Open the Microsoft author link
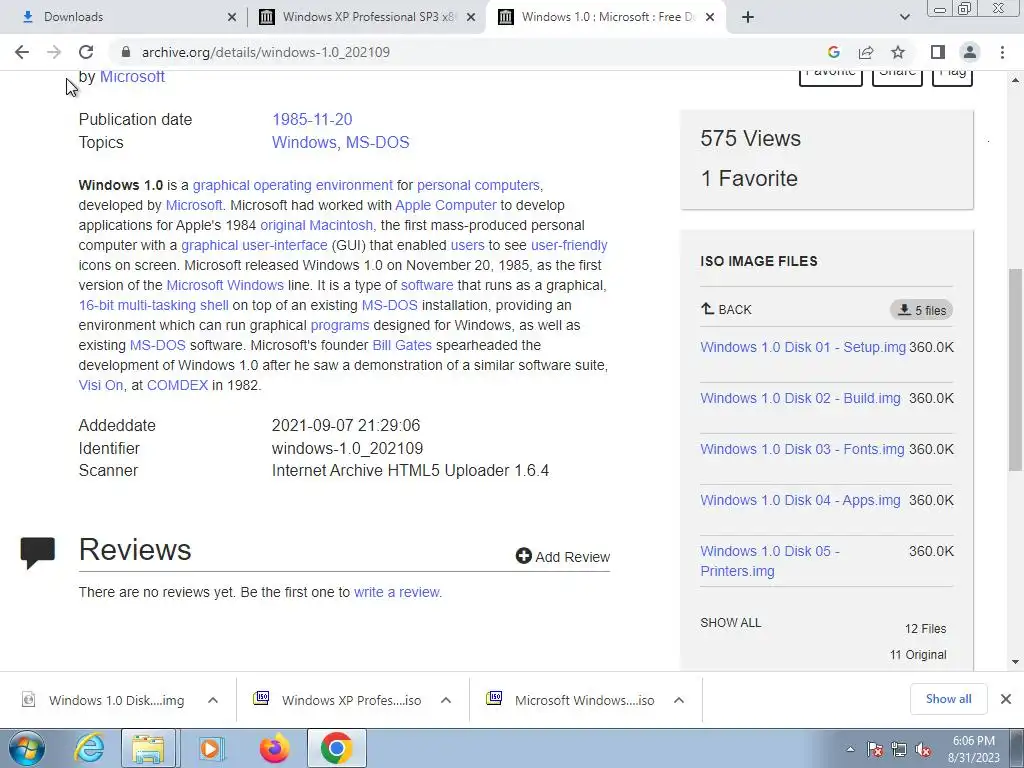 coord(132,77)
